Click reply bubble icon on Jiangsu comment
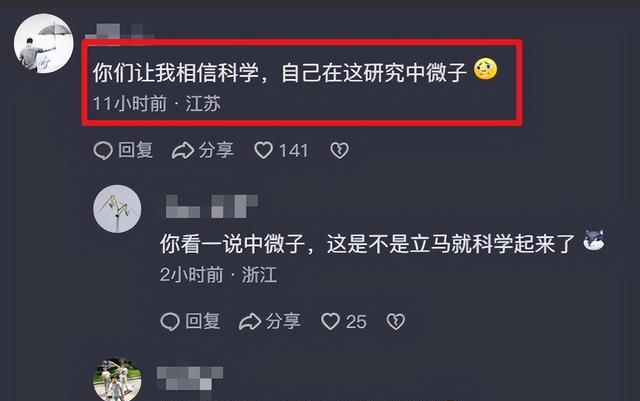Screen dimensions: 640x401 (x=103, y=151)
